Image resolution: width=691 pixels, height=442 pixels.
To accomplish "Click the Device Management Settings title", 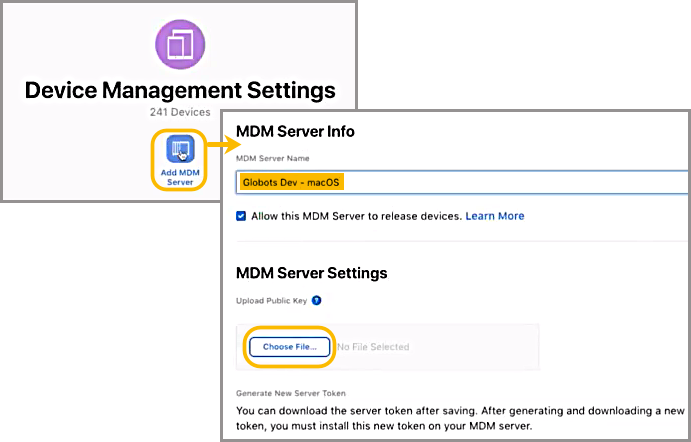I will [x=180, y=90].
